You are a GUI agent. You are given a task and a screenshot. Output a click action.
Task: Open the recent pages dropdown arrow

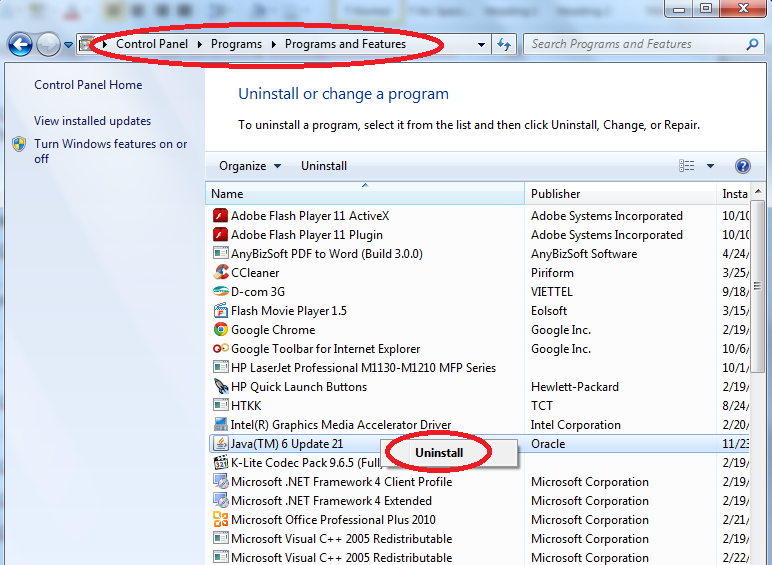click(x=68, y=45)
